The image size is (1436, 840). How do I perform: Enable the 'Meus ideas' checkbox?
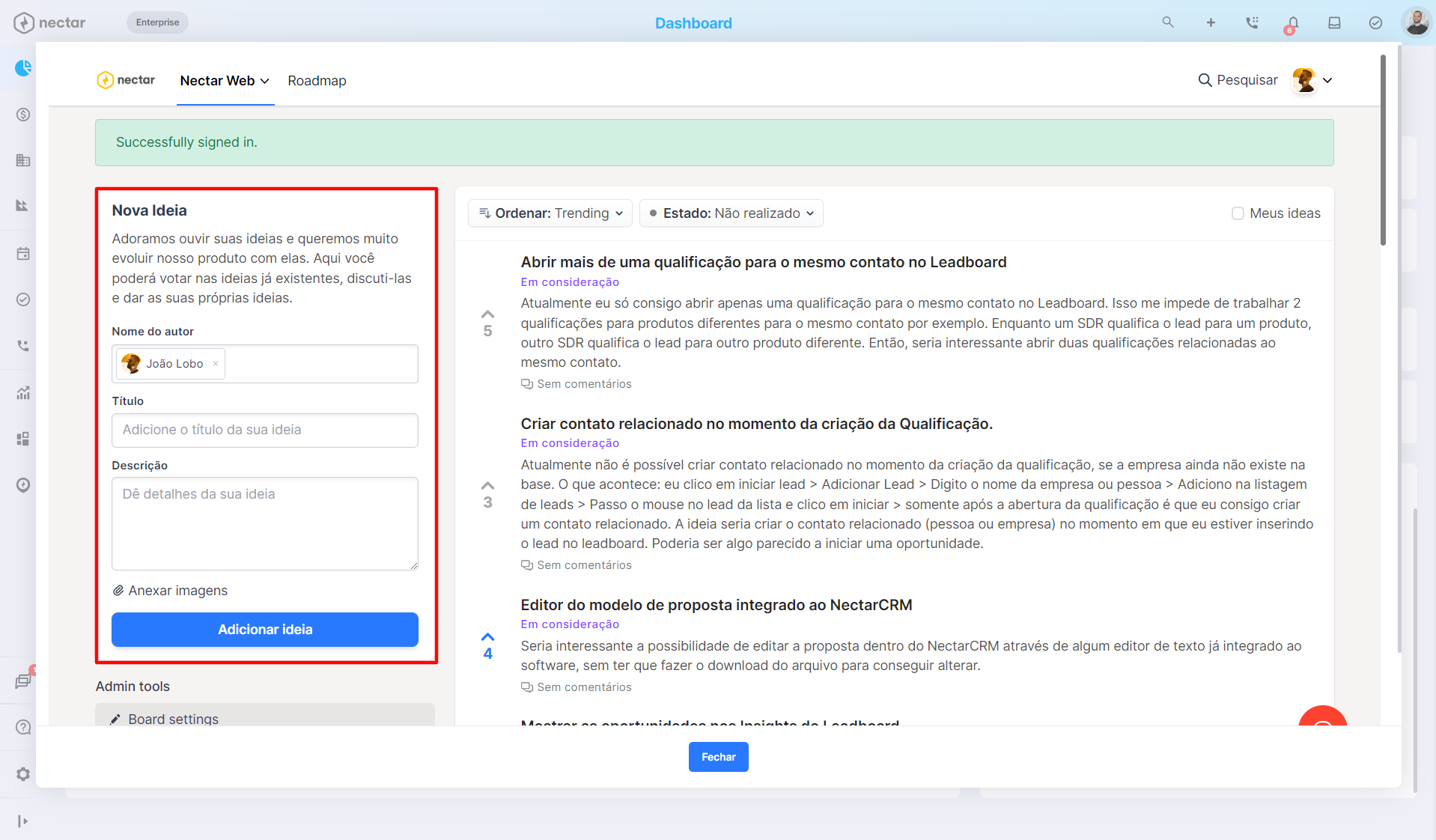pyautogui.click(x=1238, y=213)
